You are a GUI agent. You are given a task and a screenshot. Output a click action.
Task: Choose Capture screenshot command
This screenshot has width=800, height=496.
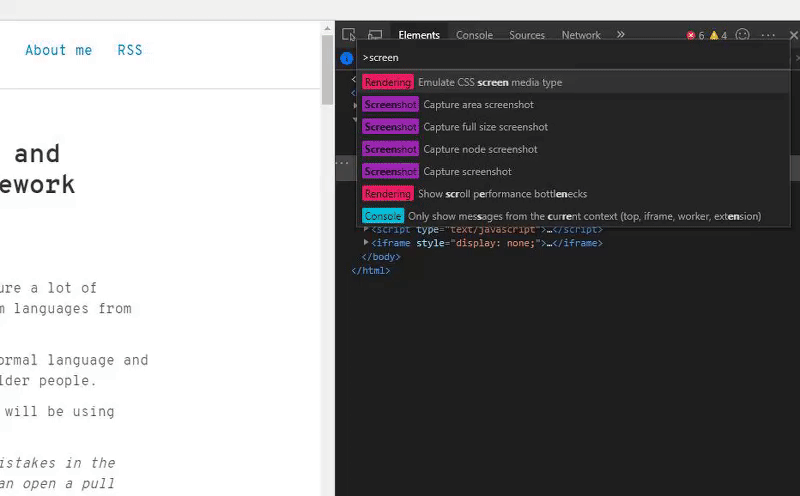coord(573,171)
